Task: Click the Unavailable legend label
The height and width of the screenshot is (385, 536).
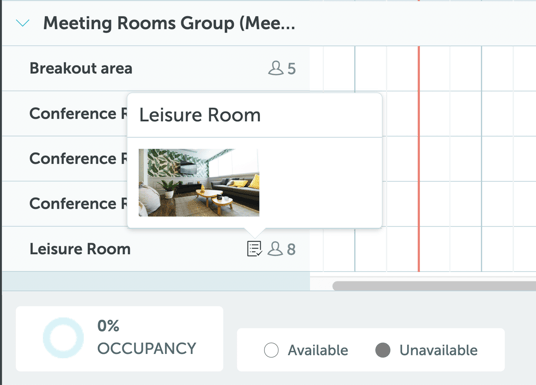Action: click(439, 350)
